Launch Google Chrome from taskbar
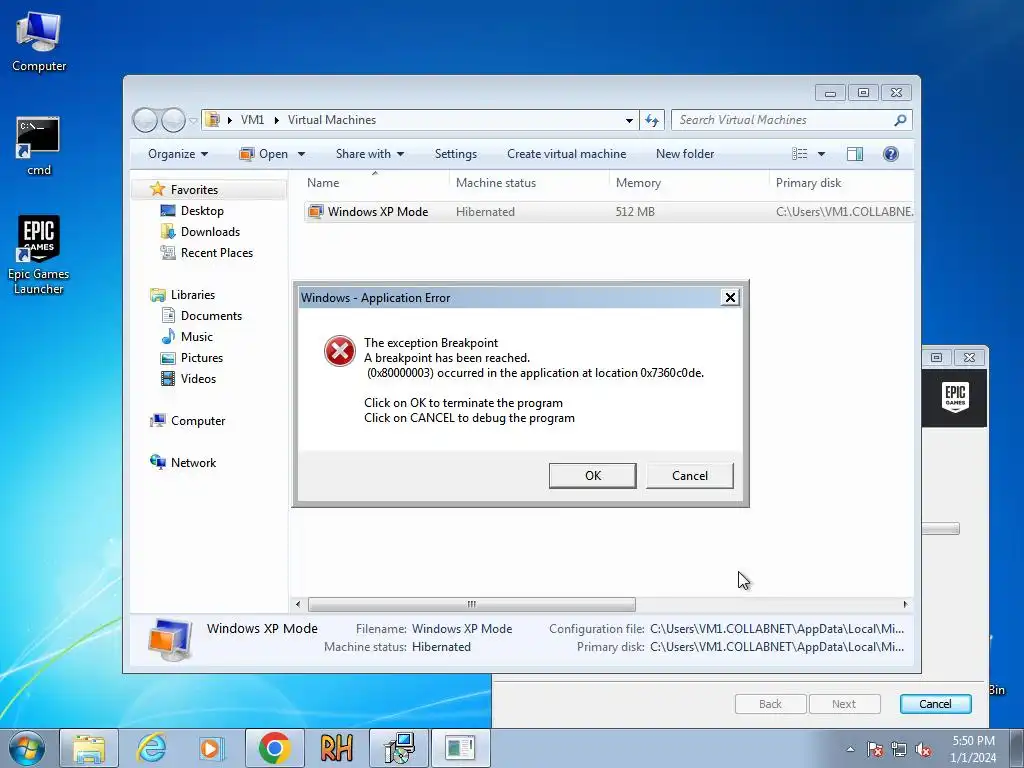Image resolution: width=1024 pixels, height=768 pixels. 274,748
